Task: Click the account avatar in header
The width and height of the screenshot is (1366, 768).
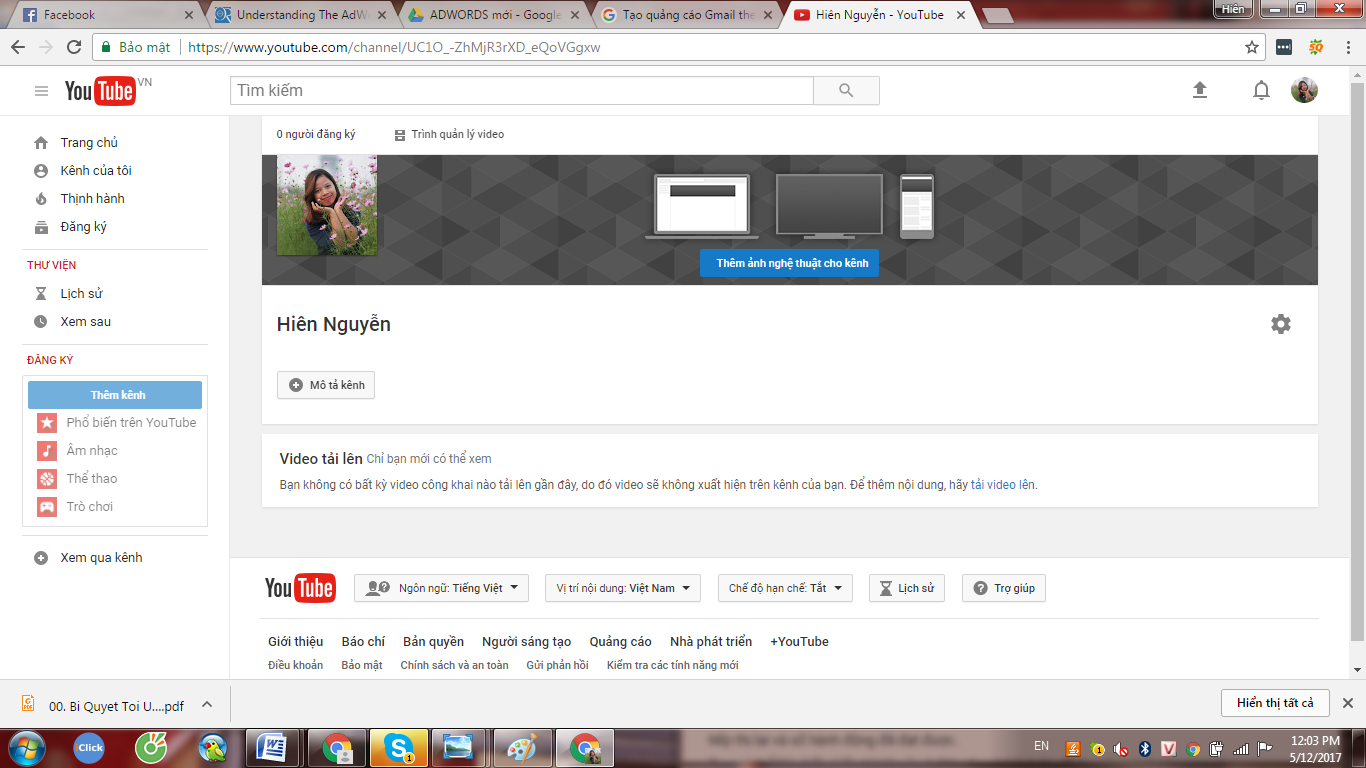Action: click(x=1304, y=90)
